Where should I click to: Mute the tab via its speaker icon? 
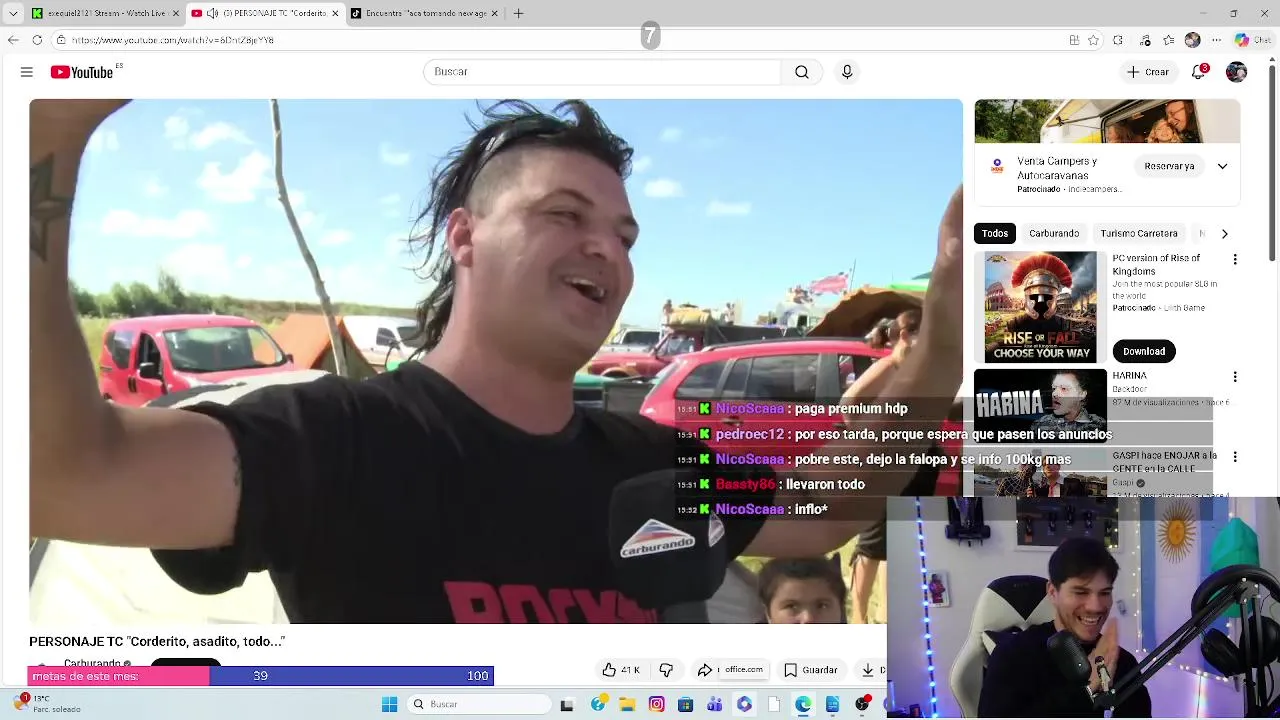(213, 14)
